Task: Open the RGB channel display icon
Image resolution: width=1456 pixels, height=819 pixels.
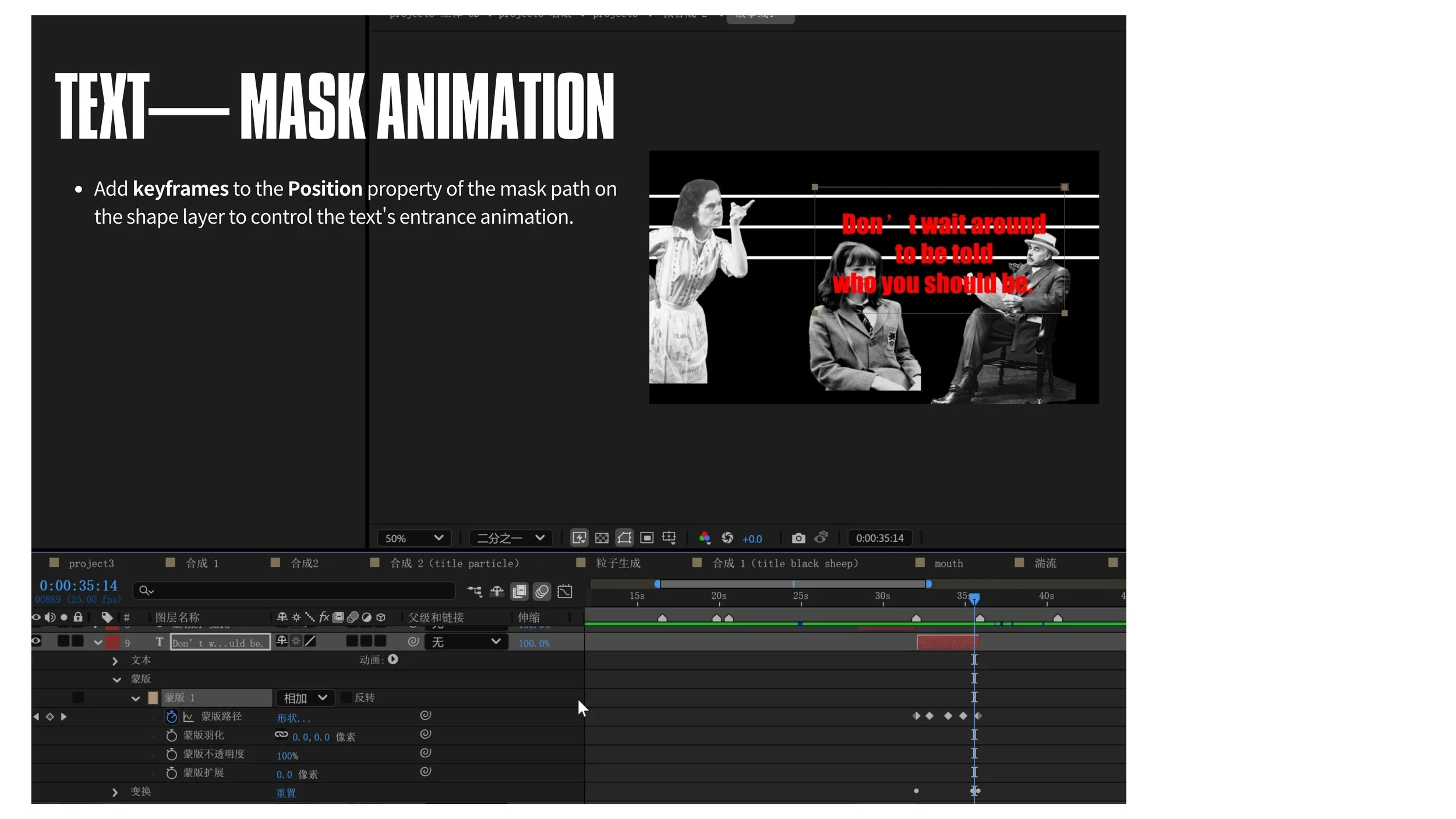Action: tap(705, 538)
